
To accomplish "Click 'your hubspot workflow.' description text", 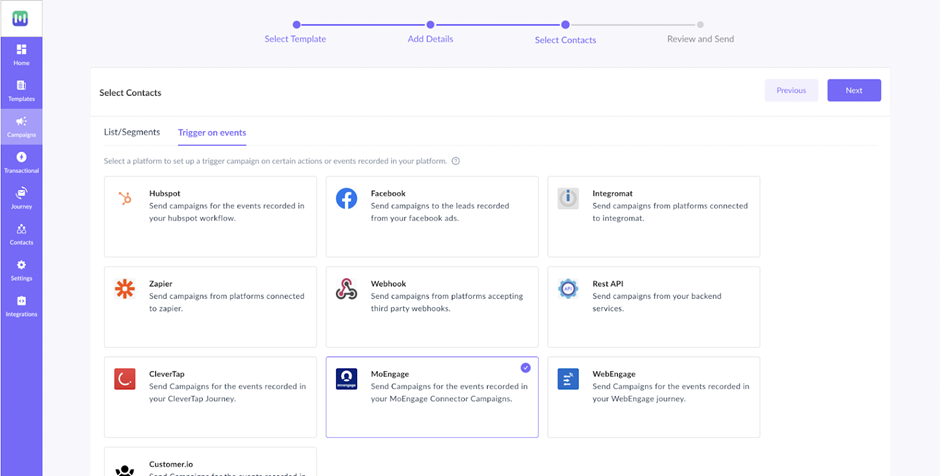I will point(192,219).
